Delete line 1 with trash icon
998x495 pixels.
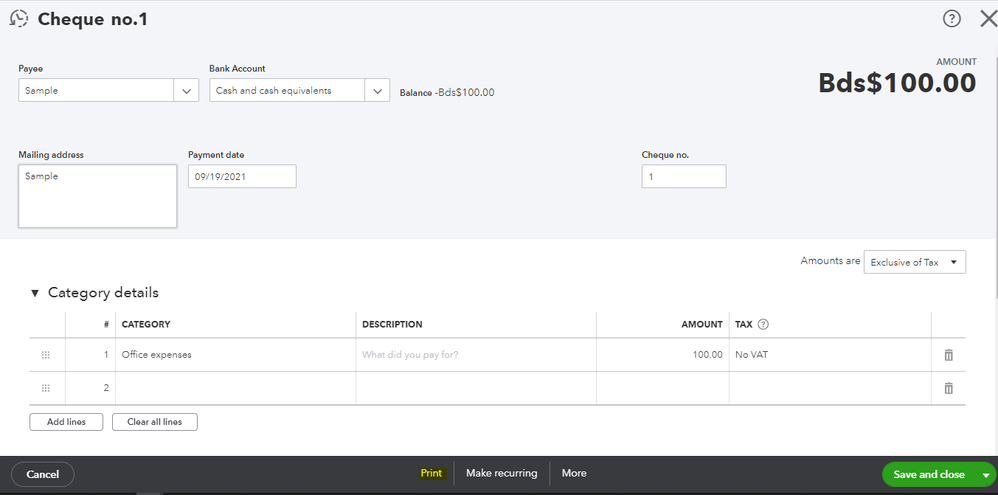(948, 355)
